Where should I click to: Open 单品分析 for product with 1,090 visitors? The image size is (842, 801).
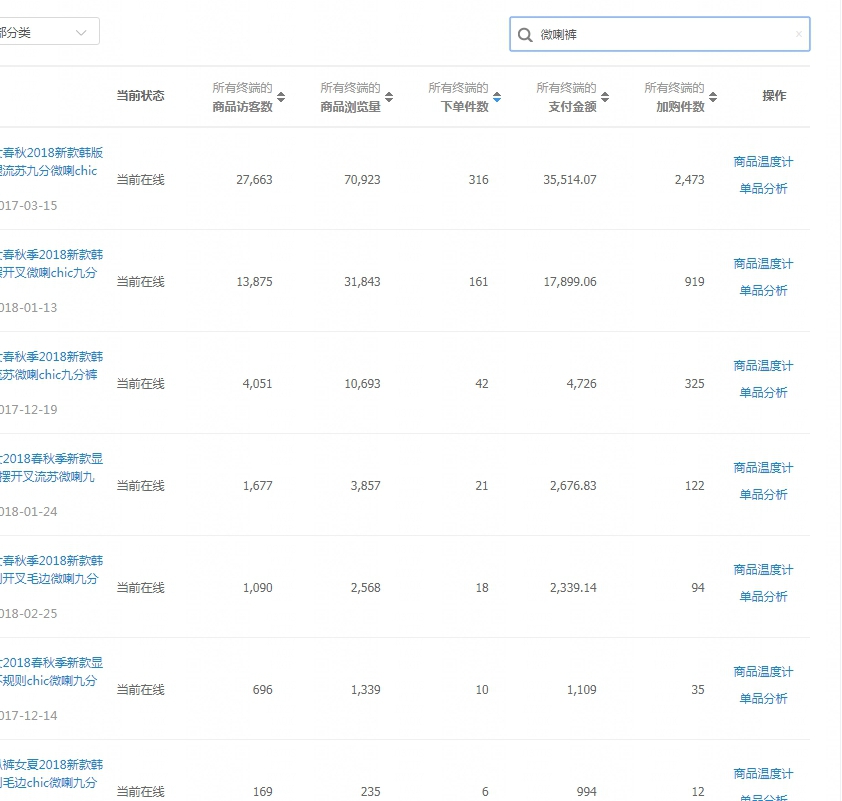(763, 597)
